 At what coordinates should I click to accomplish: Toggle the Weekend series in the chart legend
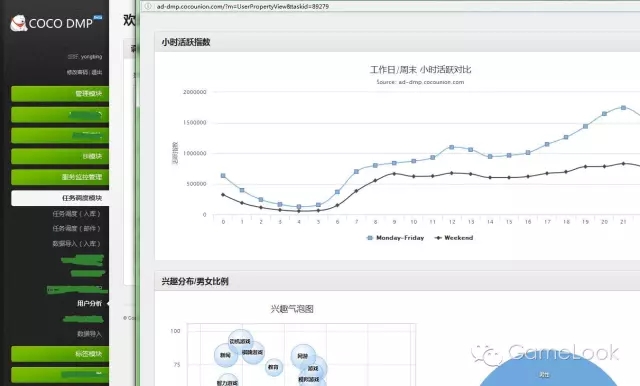tap(453, 238)
